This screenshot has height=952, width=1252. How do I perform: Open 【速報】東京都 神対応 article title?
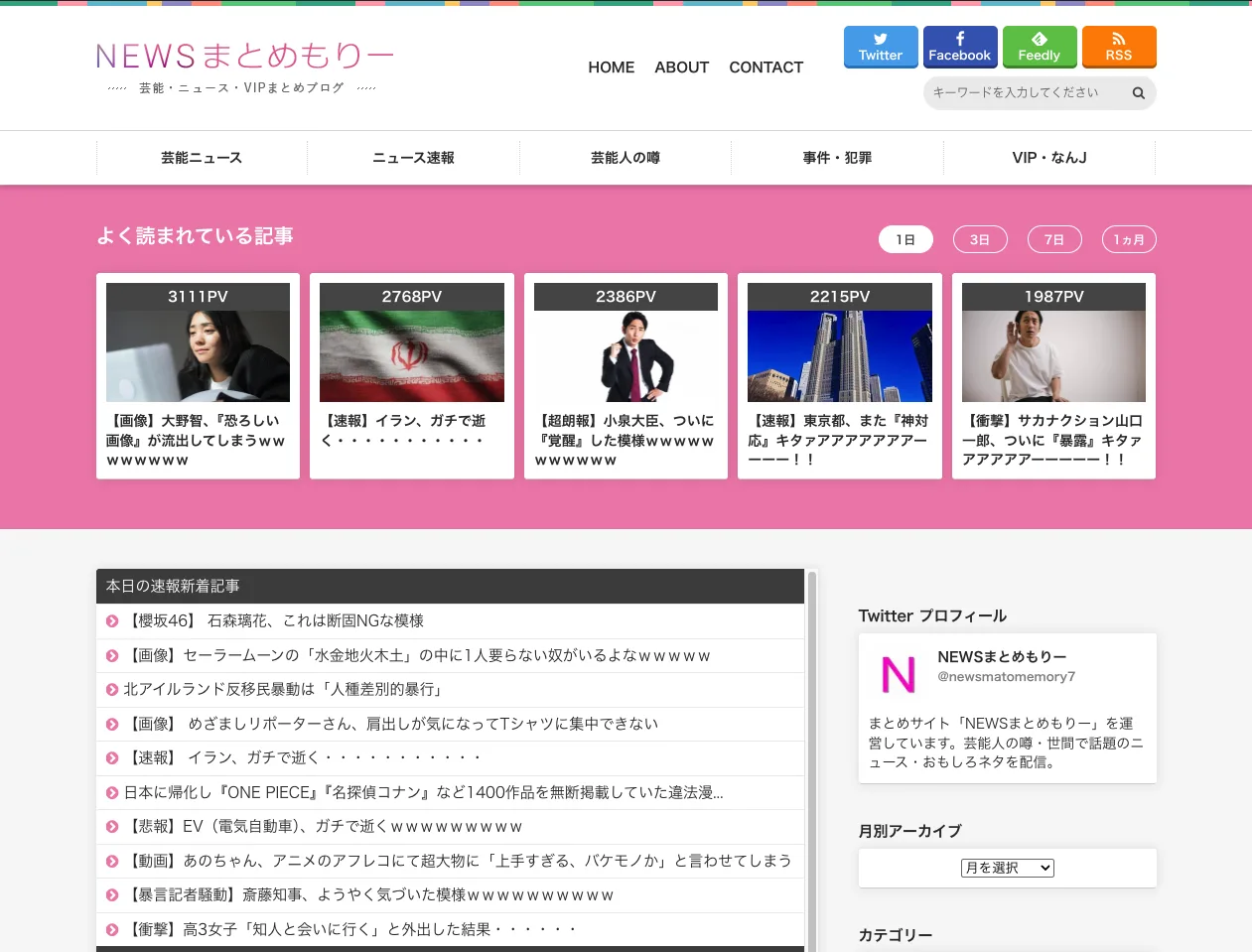coord(840,441)
